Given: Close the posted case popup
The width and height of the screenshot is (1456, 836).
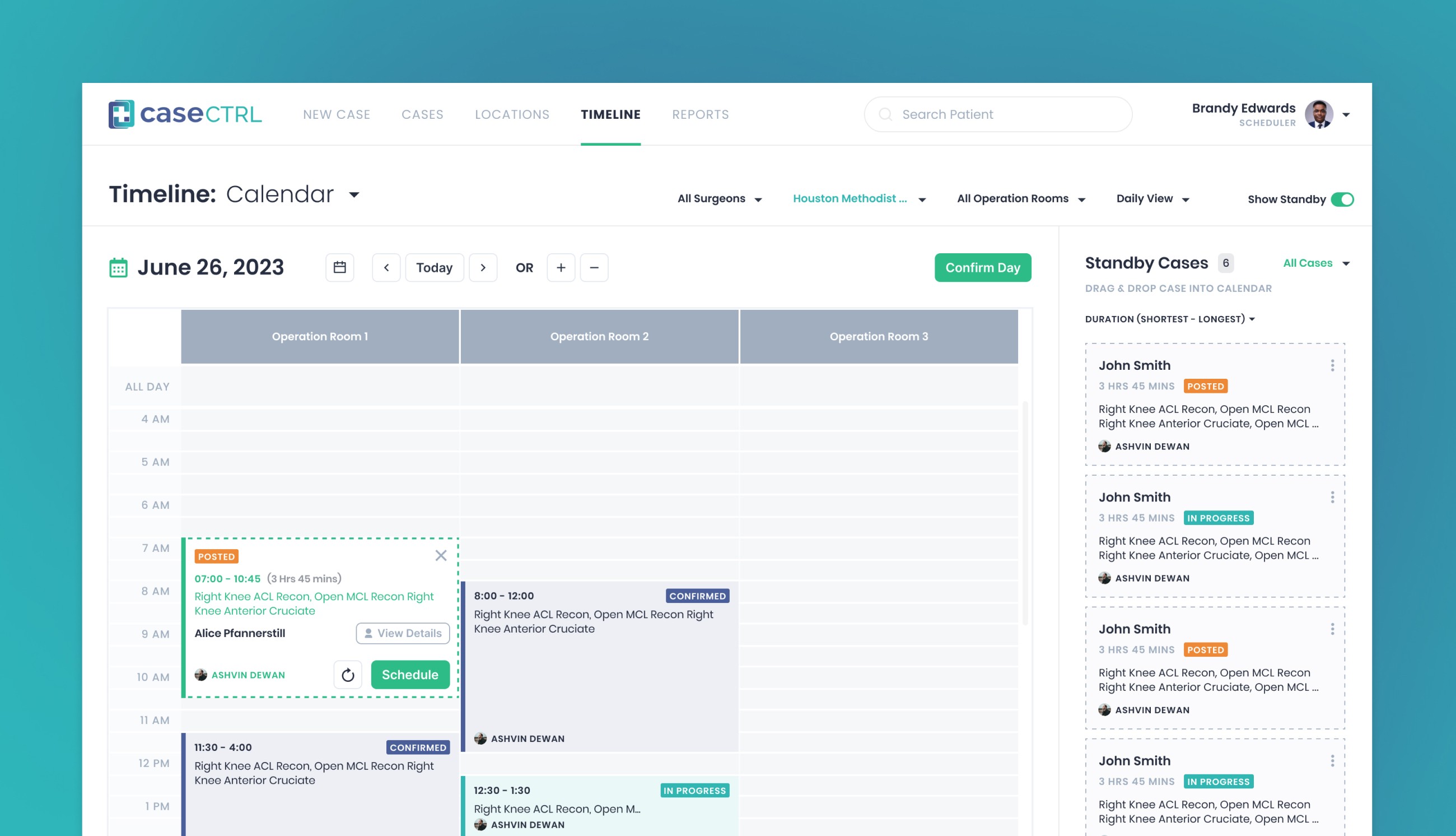Looking at the screenshot, I should (441, 555).
